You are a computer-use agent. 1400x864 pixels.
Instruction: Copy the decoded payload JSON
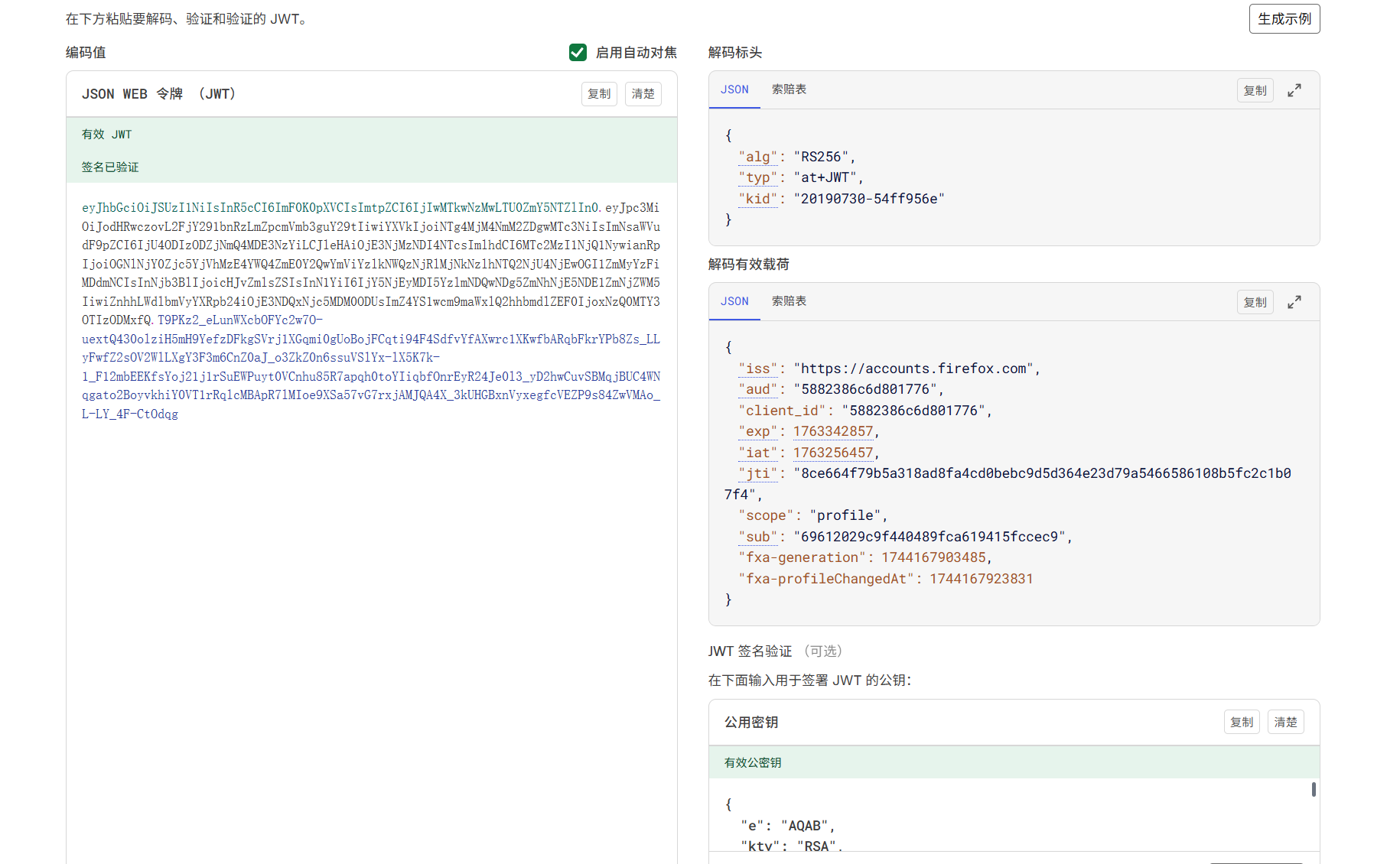pyautogui.click(x=1255, y=303)
